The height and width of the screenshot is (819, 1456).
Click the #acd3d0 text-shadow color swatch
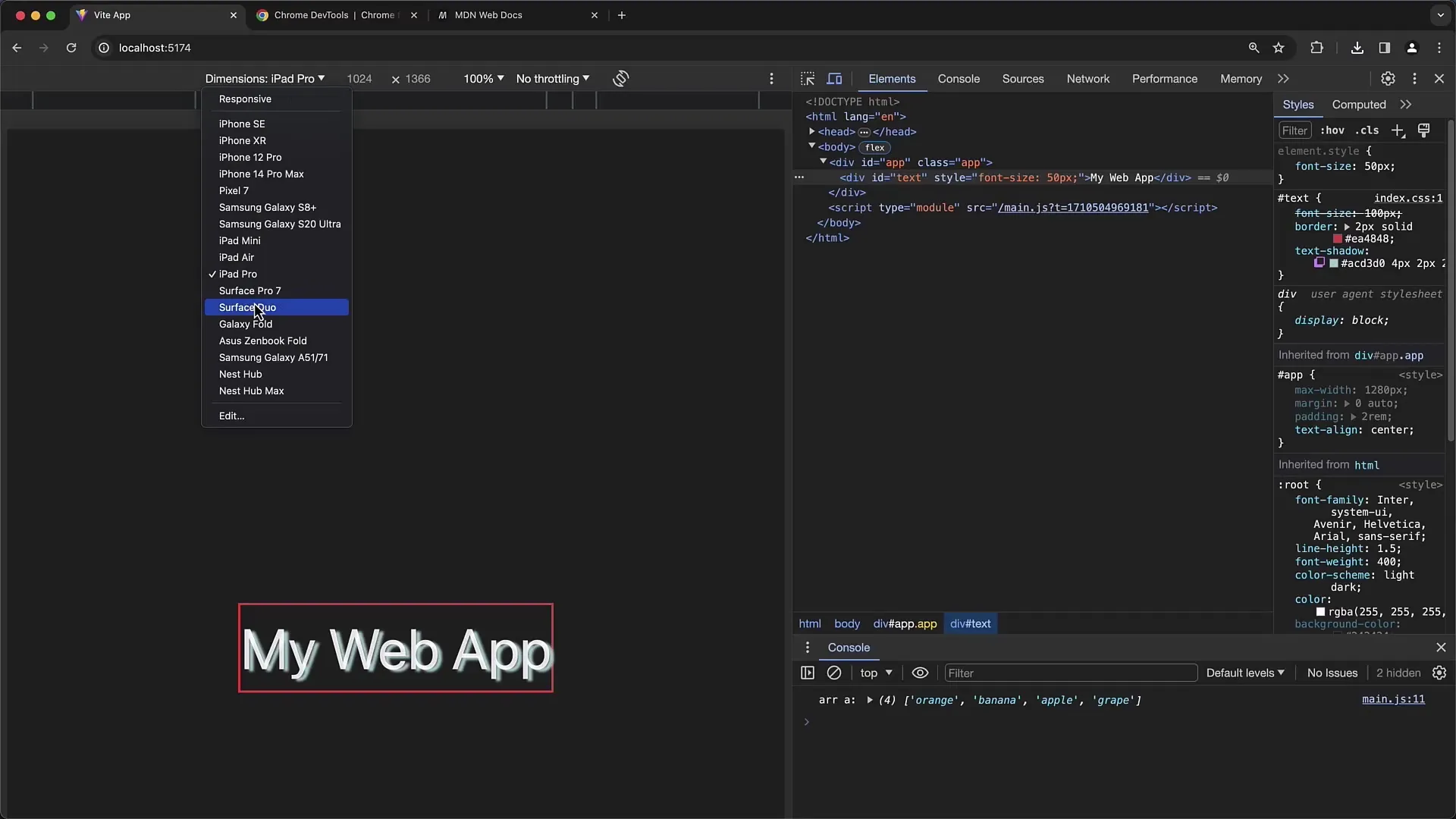pyautogui.click(x=1336, y=263)
